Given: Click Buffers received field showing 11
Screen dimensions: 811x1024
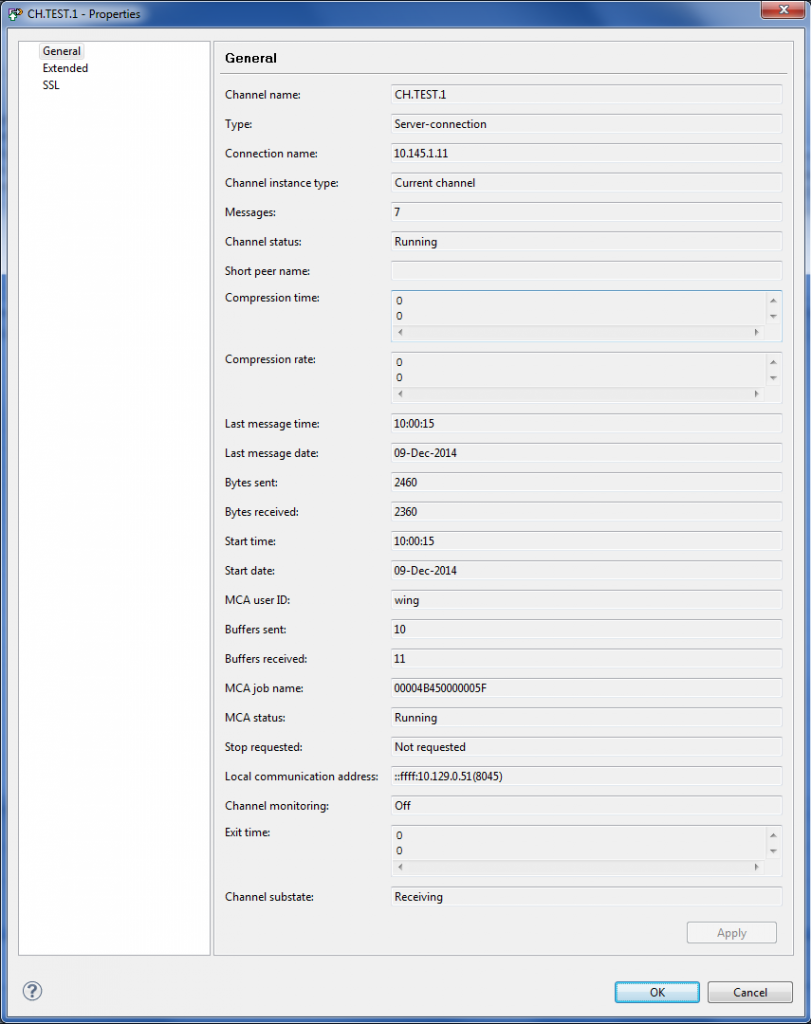Looking at the screenshot, I should (586, 658).
